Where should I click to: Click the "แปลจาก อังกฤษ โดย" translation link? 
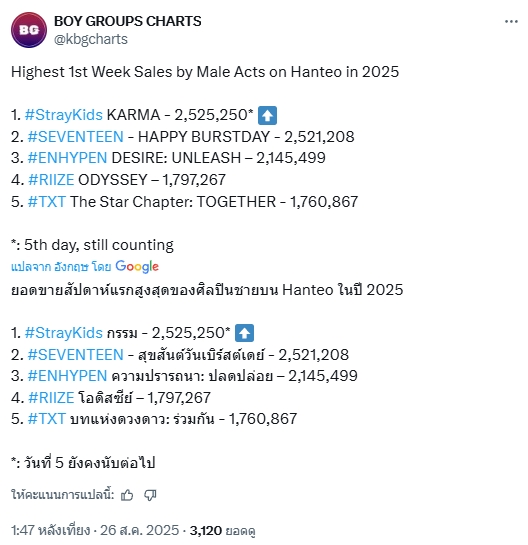point(61,267)
